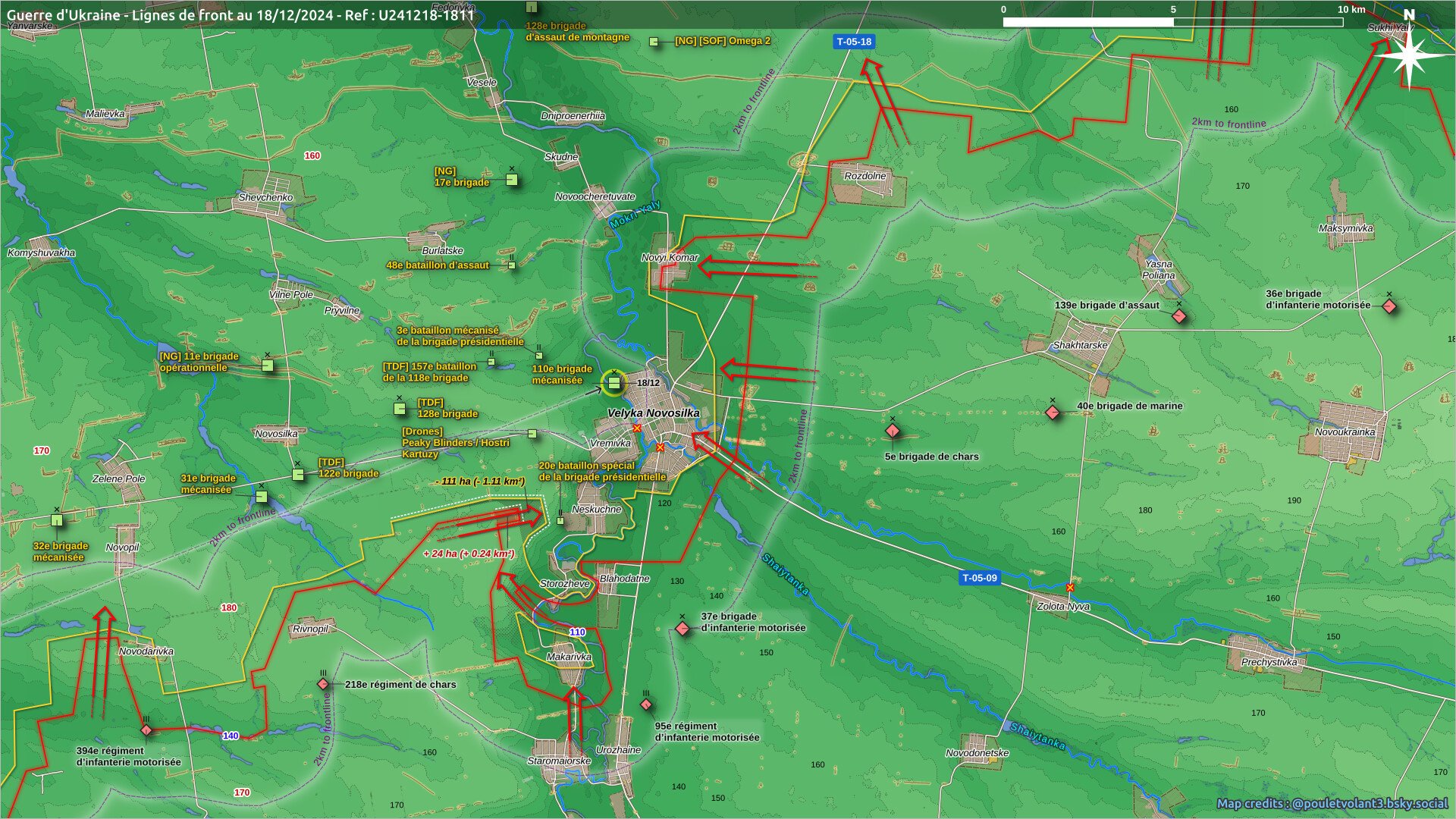Click the 18/12 date label
Image resolution: width=1456 pixels, height=819 pixels.
point(648,383)
